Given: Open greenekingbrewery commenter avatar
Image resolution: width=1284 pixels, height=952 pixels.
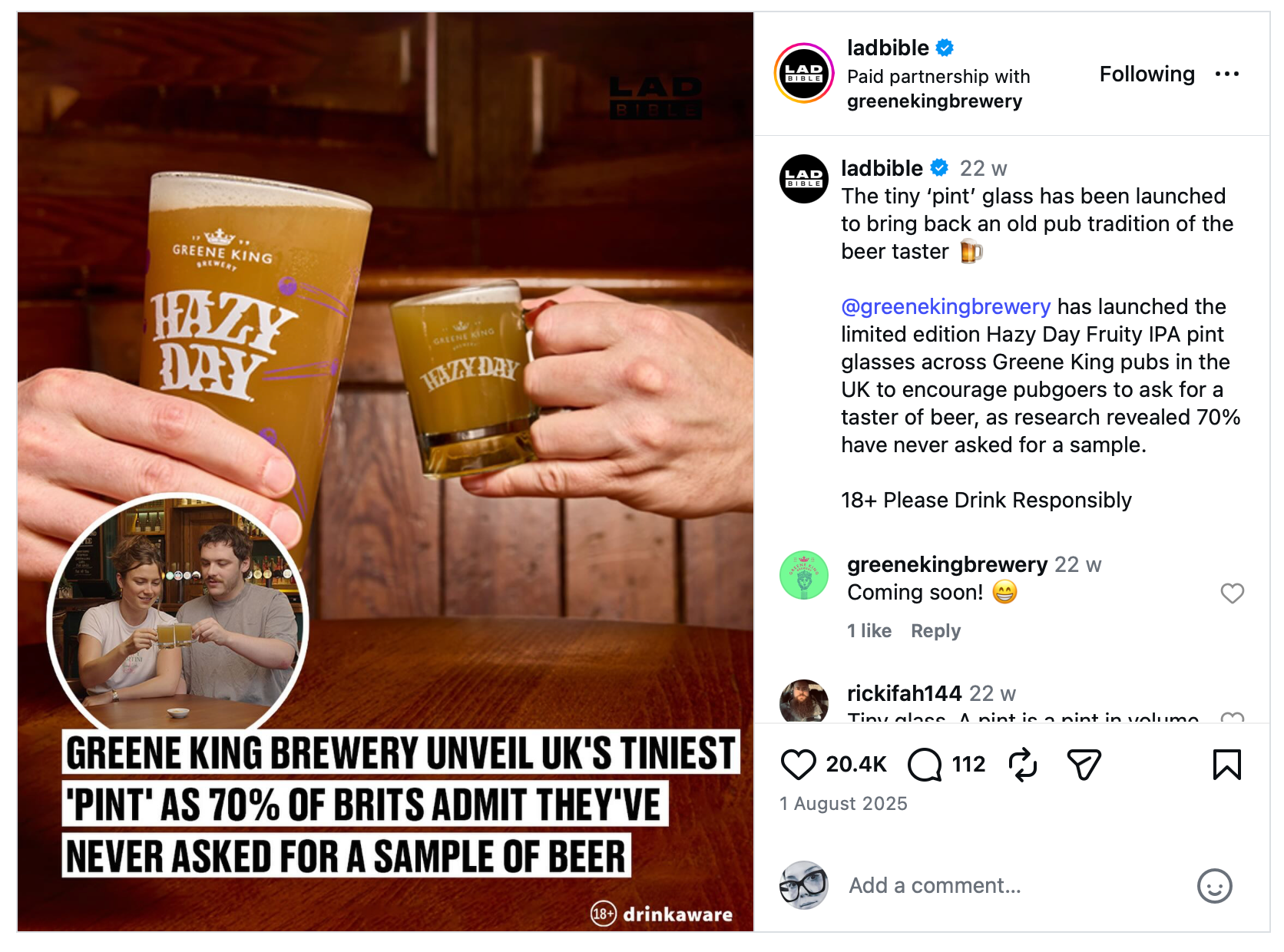Looking at the screenshot, I should (803, 575).
